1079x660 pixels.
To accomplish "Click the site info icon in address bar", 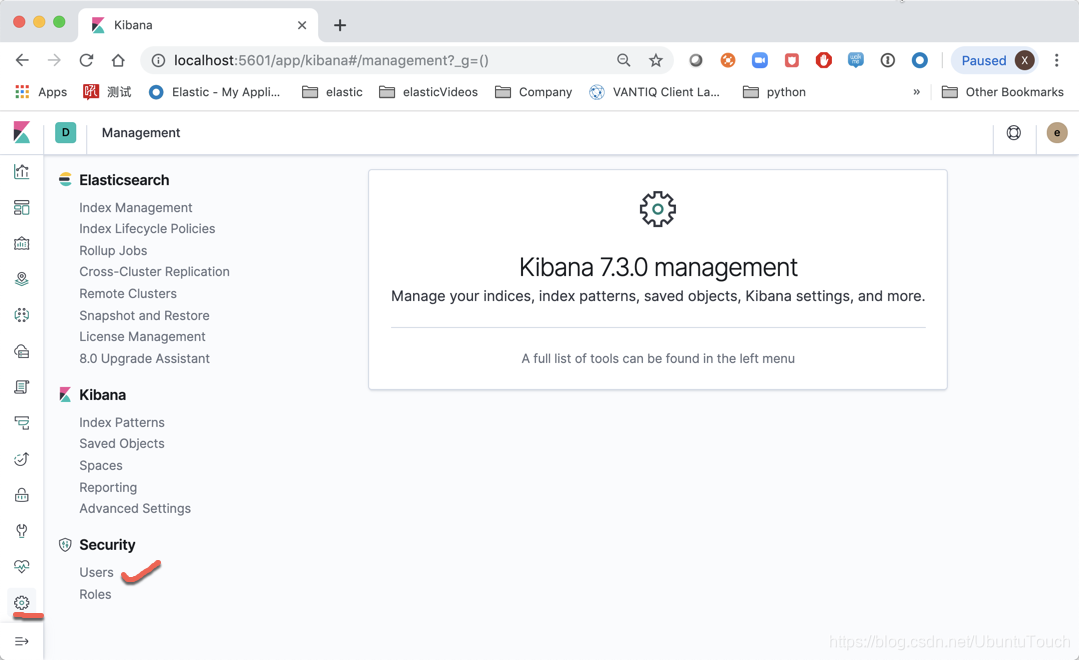I will pos(158,60).
